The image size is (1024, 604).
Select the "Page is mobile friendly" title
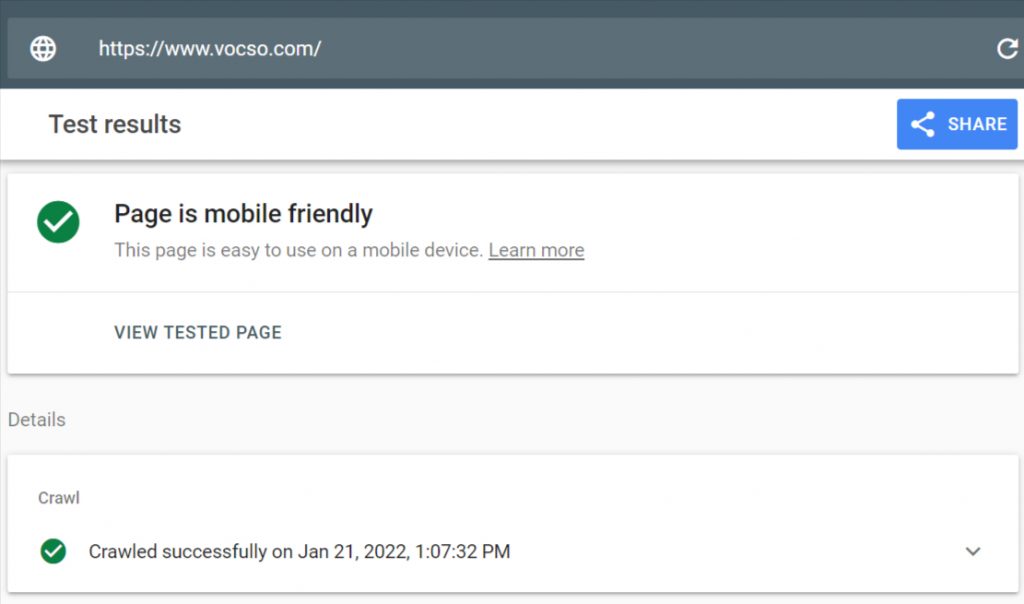(x=243, y=213)
